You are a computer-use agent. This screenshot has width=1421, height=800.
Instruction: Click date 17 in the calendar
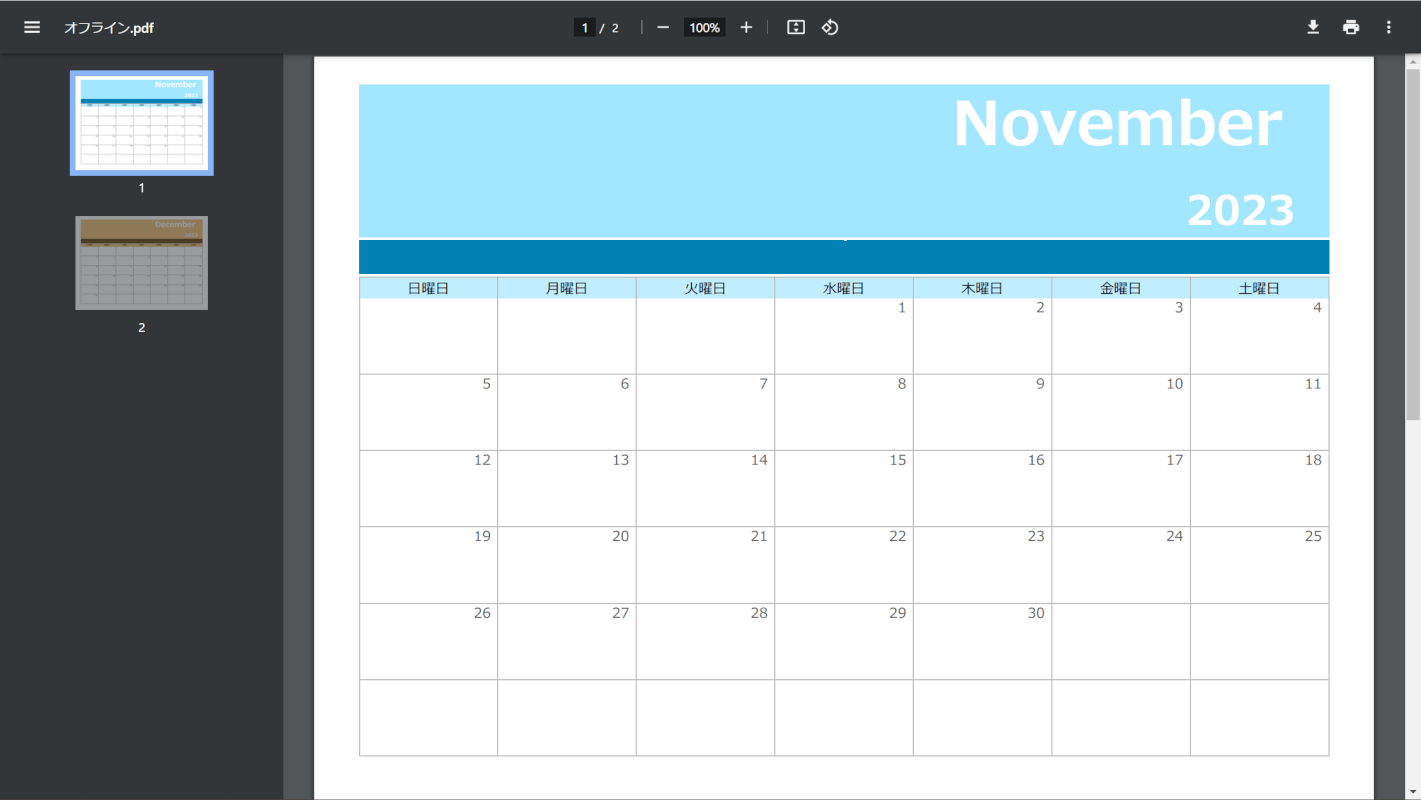pos(1175,460)
